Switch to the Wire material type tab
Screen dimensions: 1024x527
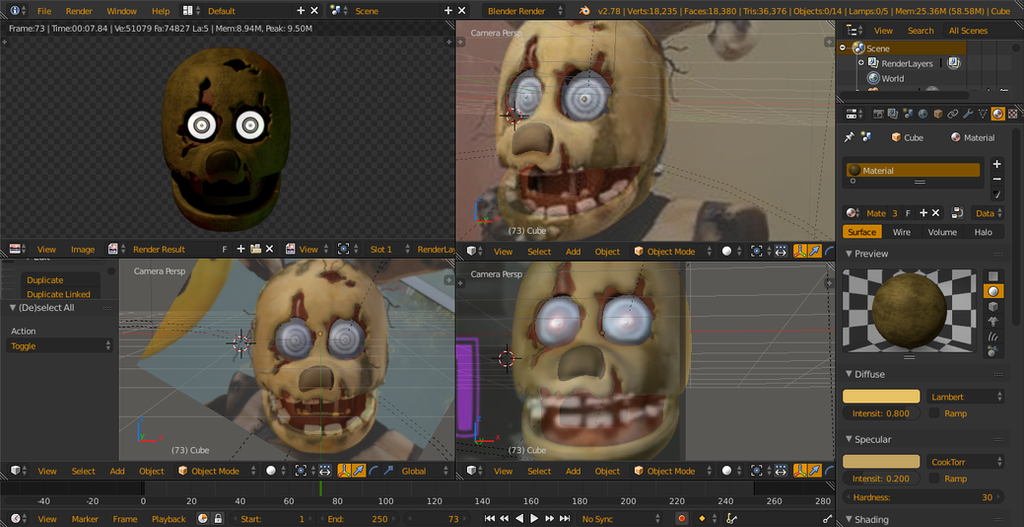tap(902, 232)
